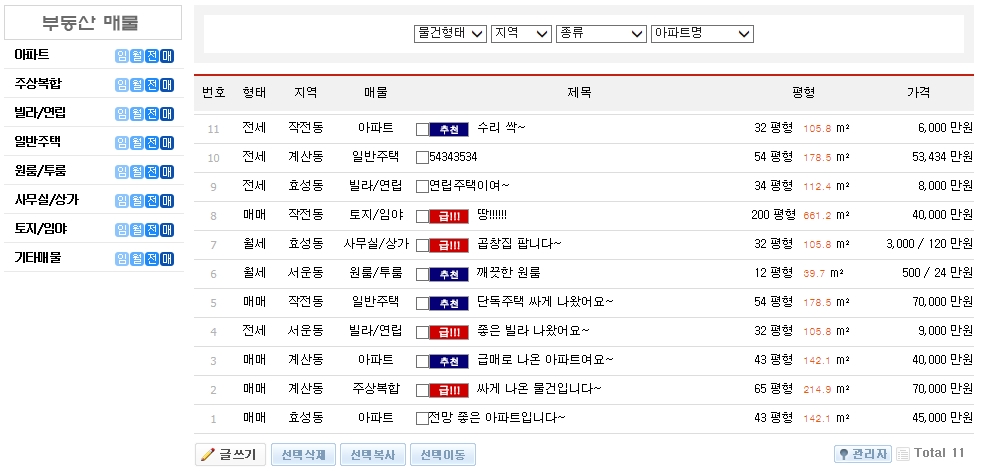Go to the 토지/임야 category
Screen dimensions: 984x471
point(40,229)
